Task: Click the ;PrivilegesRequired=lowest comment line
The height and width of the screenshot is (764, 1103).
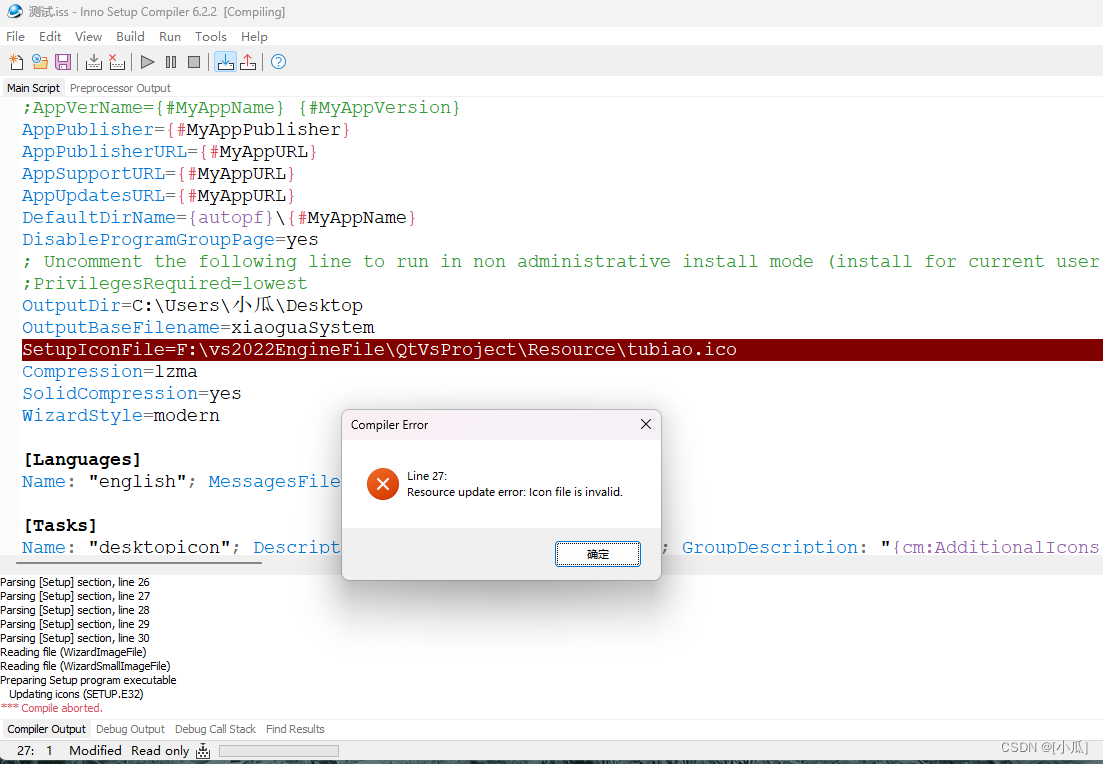Action: coord(165,284)
